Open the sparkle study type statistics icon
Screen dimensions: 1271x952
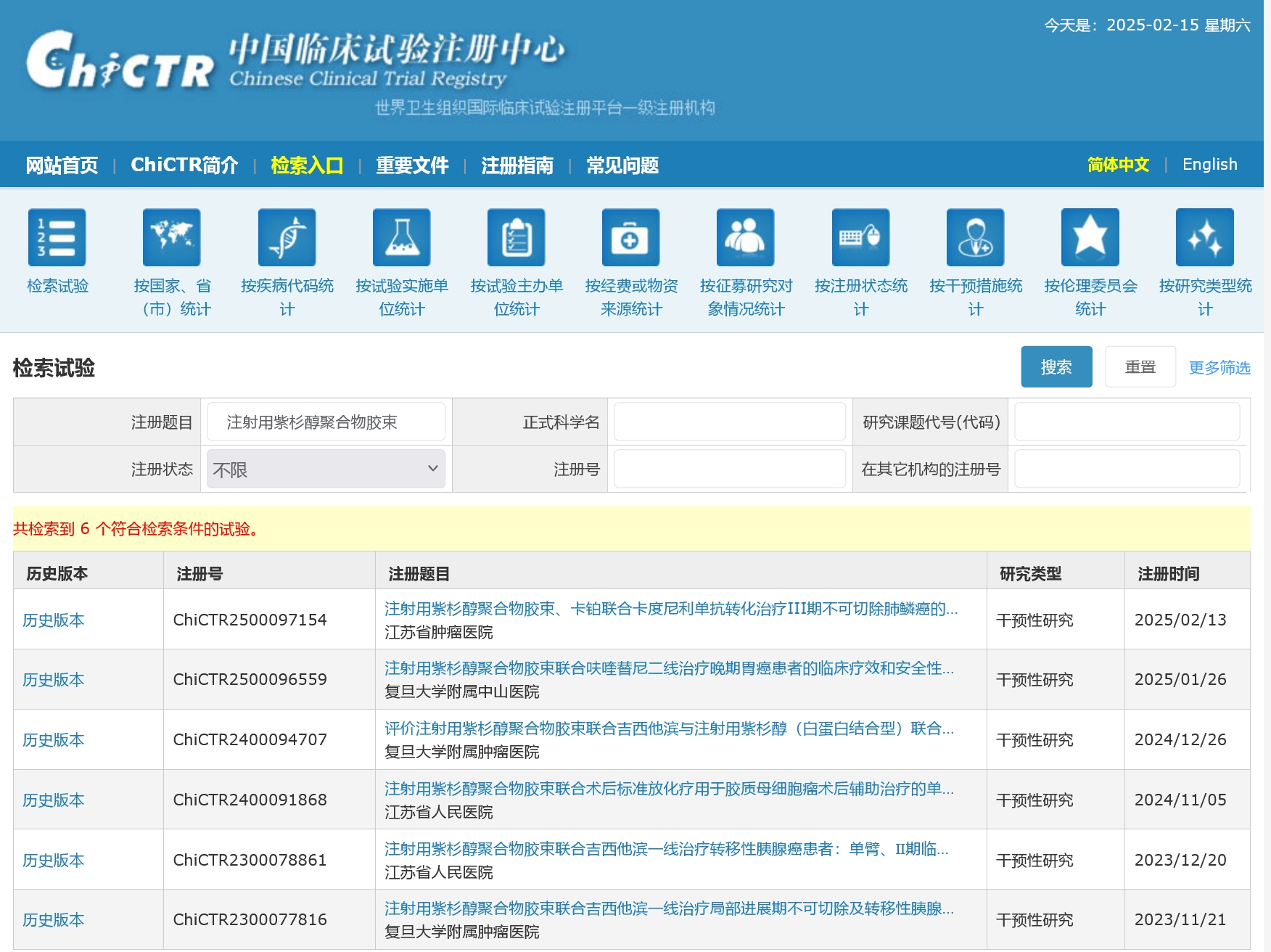(1204, 237)
